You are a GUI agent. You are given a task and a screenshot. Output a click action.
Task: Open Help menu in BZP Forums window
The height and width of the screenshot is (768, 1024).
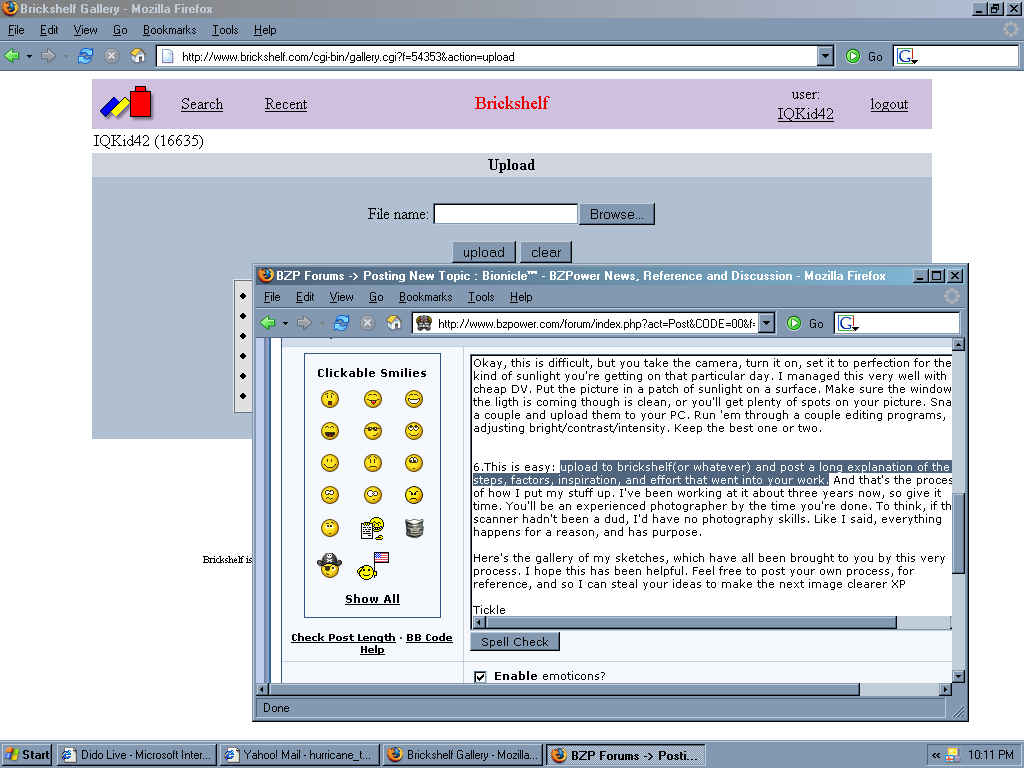(x=520, y=297)
